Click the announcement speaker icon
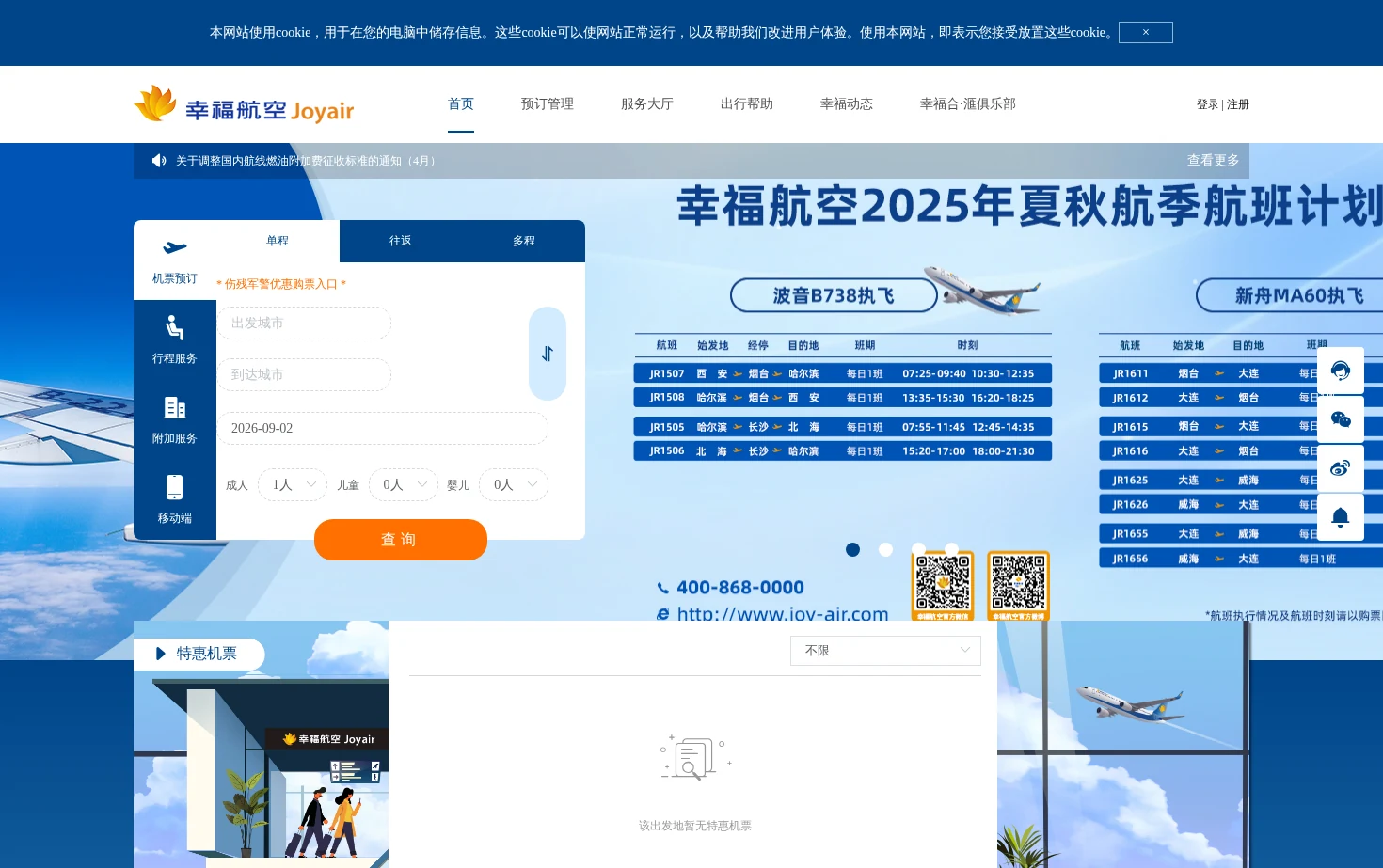This screenshot has height=868, width=1383. pyautogui.click(x=159, y=161)
